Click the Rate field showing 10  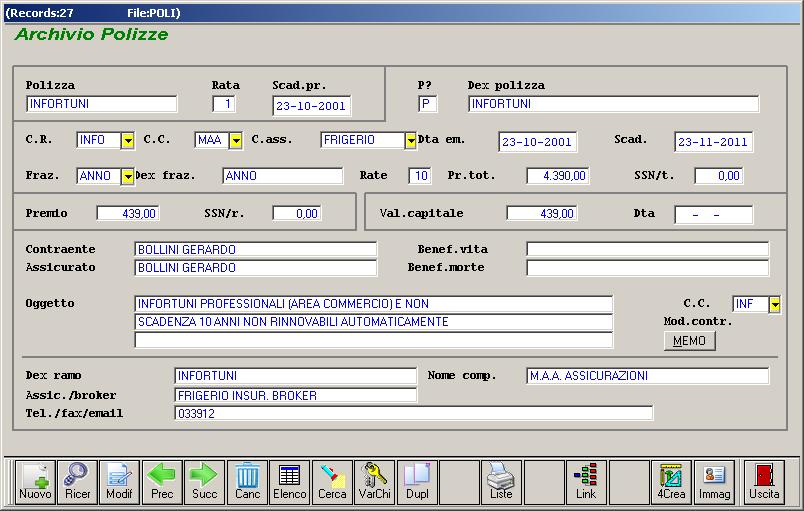(x=420, y=176)
